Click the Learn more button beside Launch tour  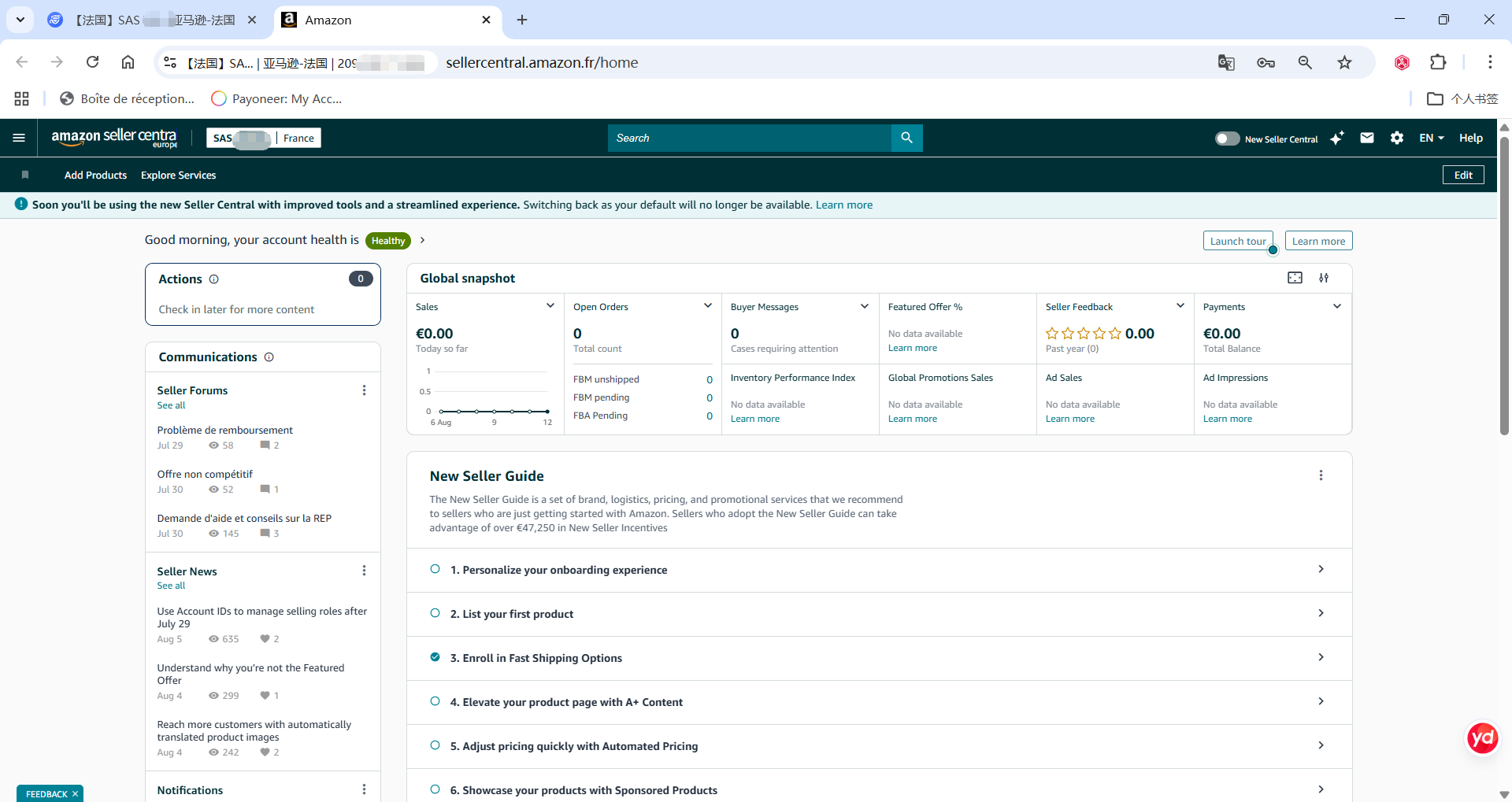1318,241
